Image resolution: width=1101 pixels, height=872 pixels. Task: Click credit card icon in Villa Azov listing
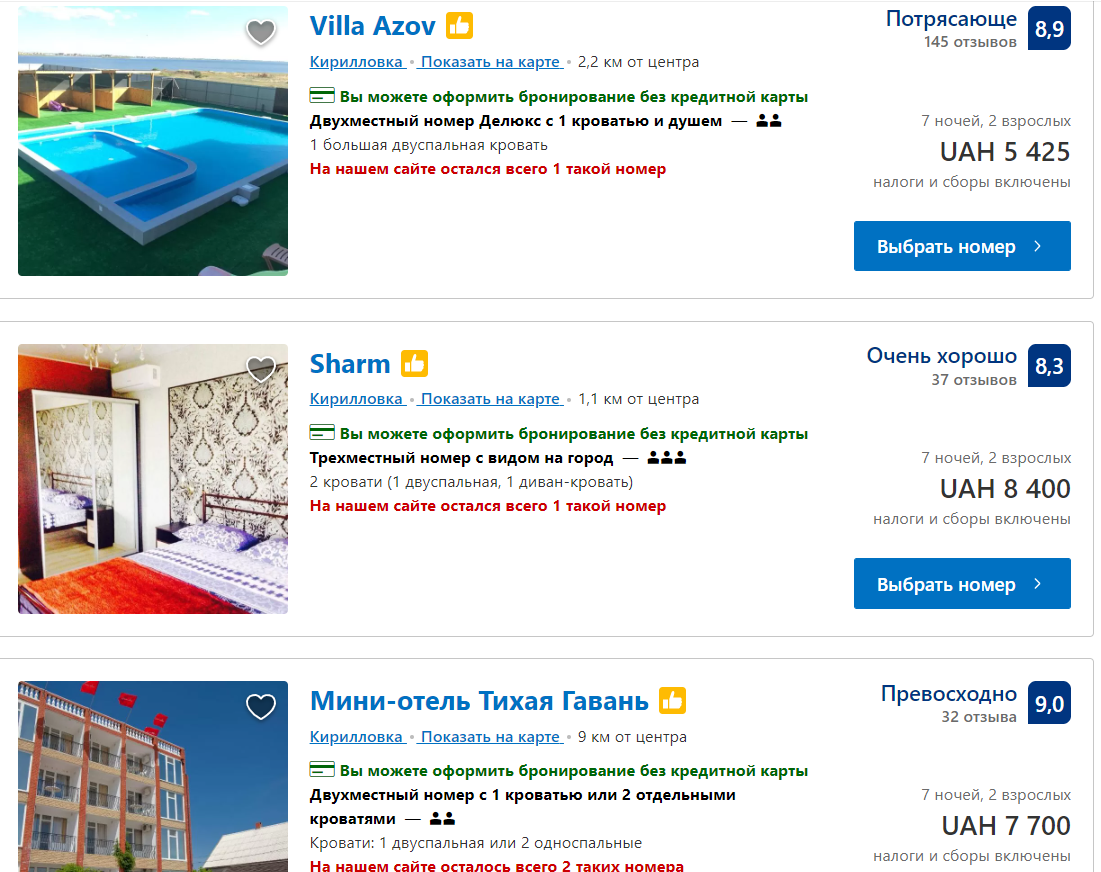point(322,95)
